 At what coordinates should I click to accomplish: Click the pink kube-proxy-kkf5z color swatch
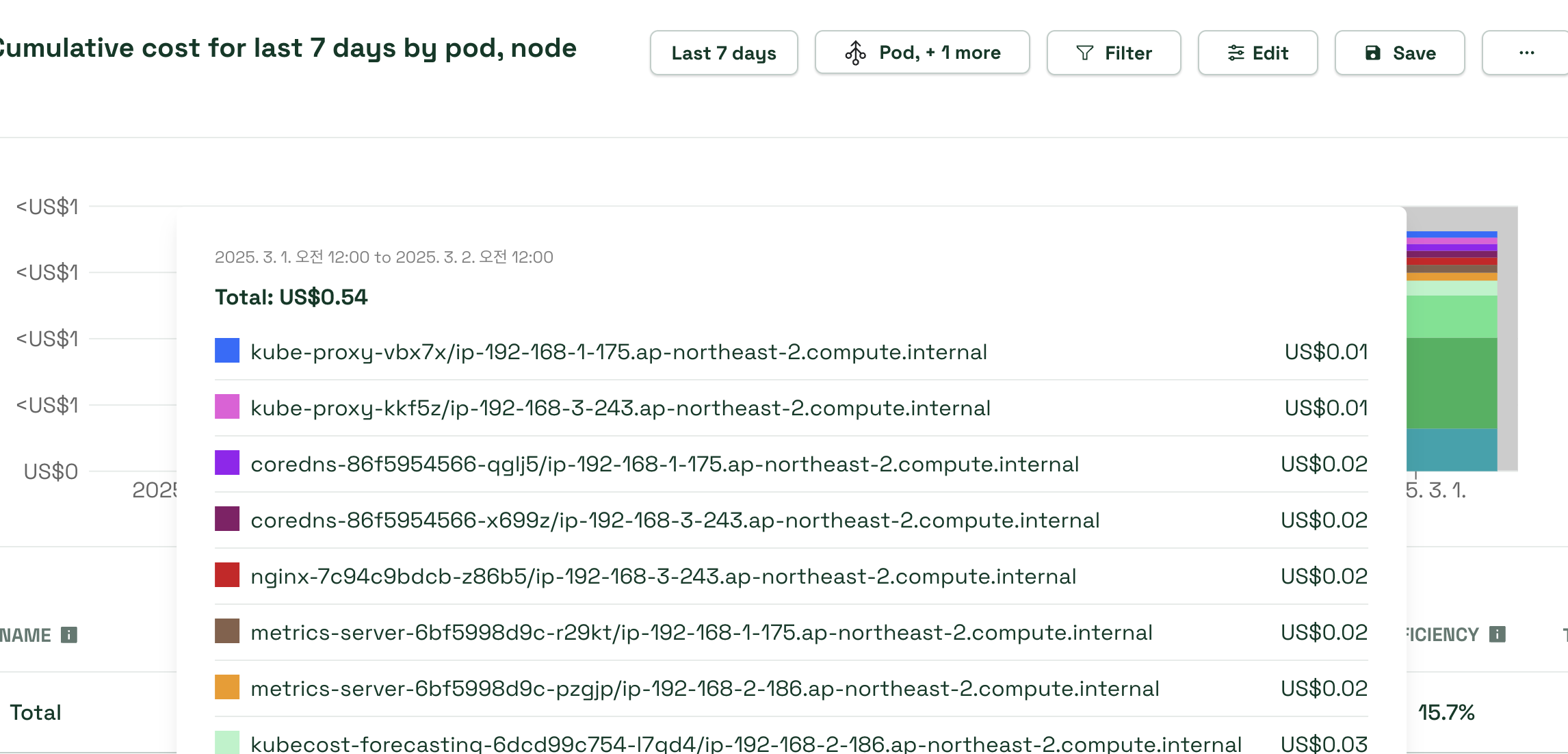[x=227, y=406]
